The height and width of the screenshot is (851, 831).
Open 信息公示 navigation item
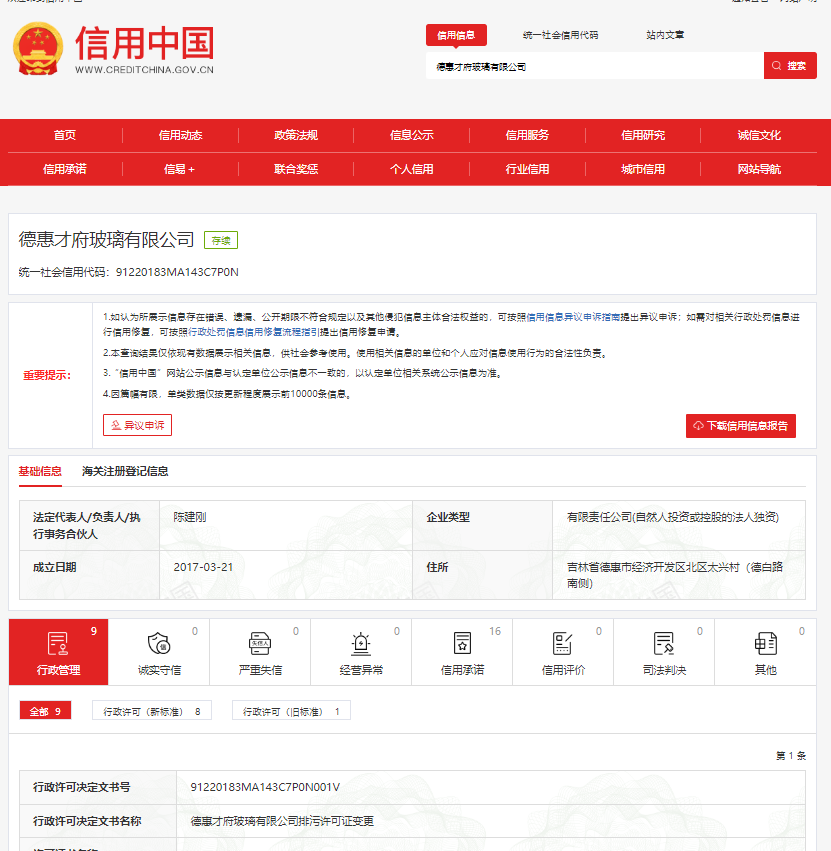pyautogui.click(x=411, y=135)
